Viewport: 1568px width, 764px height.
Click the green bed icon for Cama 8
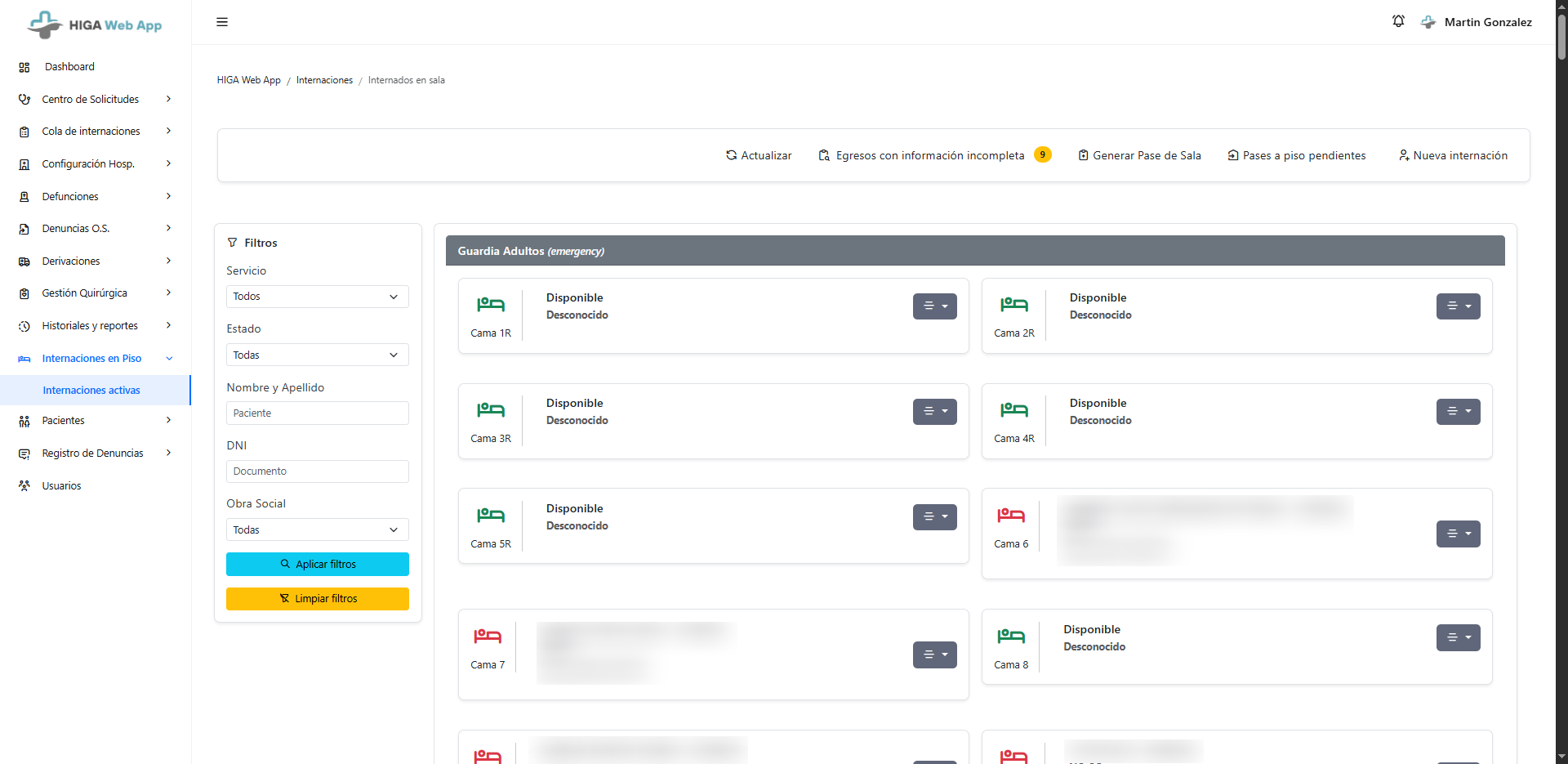[1011, 637]
